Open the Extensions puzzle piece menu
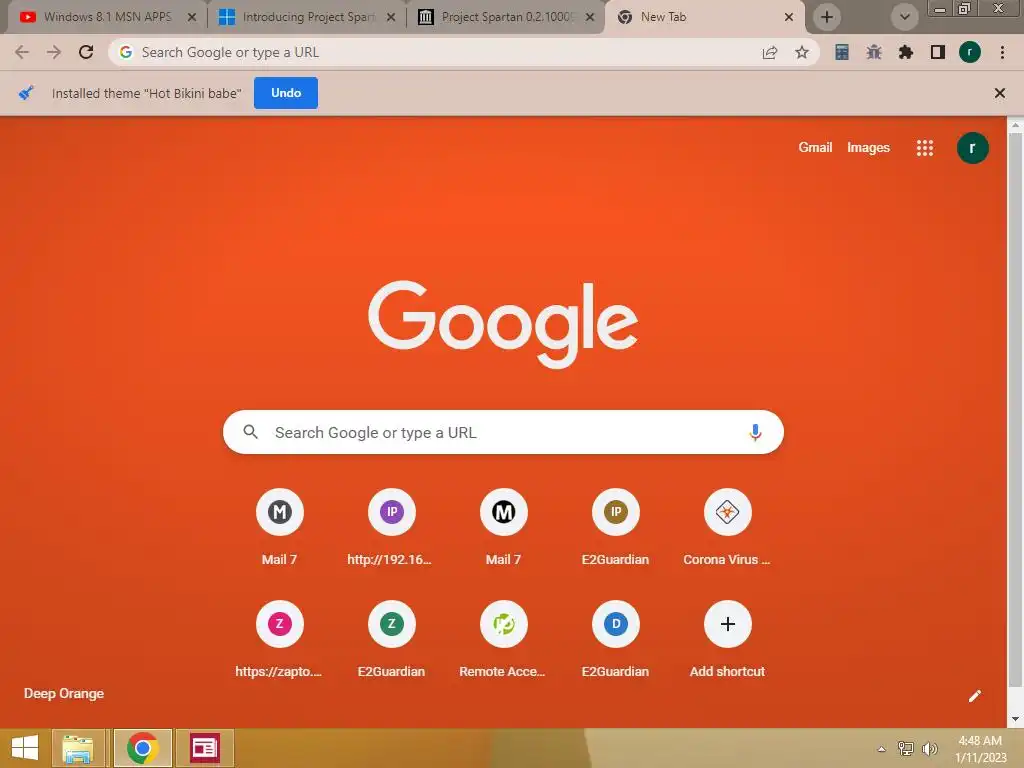This screenshot has height=768, width=1024. coord(906,52)
